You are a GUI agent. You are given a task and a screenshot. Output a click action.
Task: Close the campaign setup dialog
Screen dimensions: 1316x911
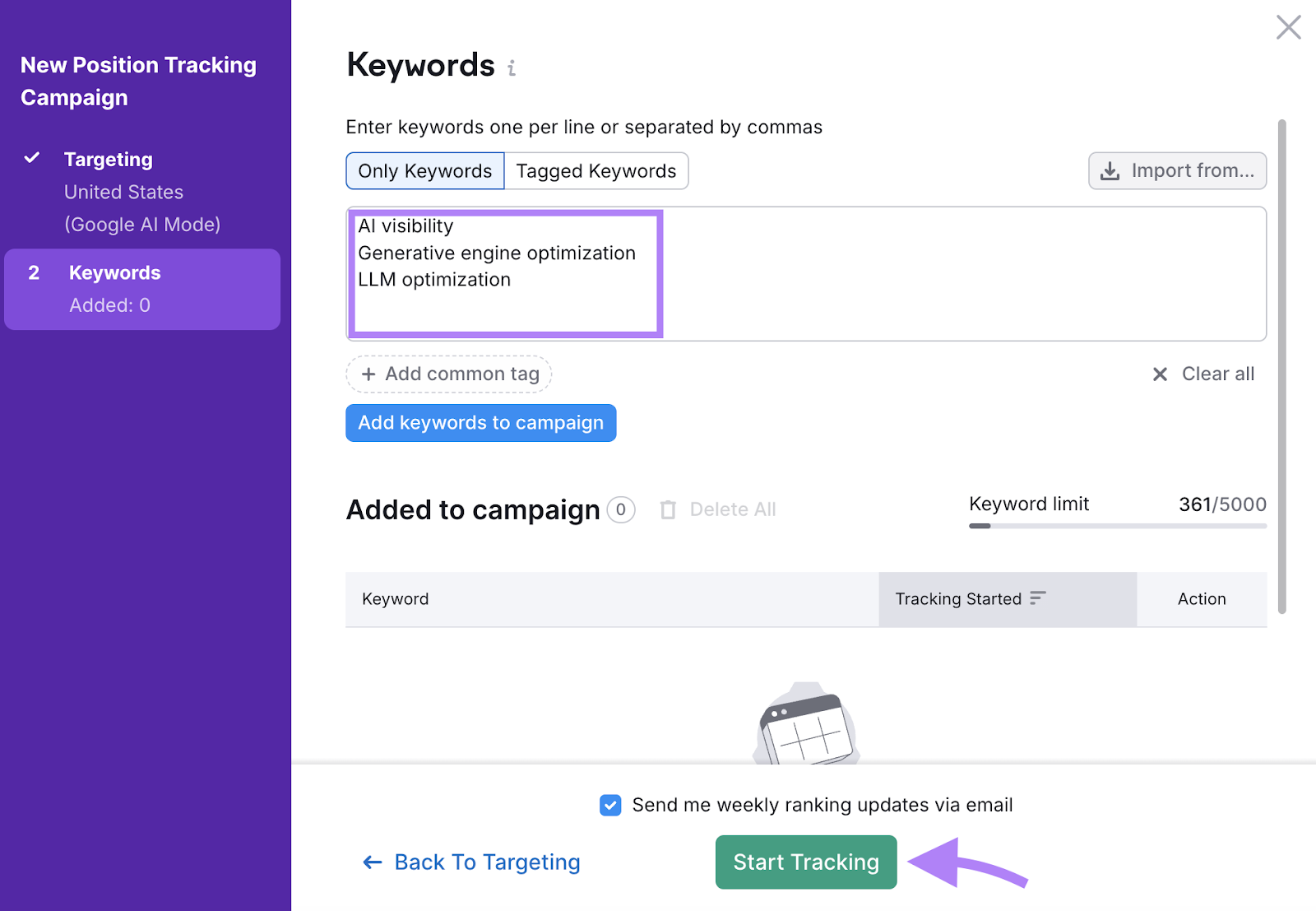(1288, 27)
